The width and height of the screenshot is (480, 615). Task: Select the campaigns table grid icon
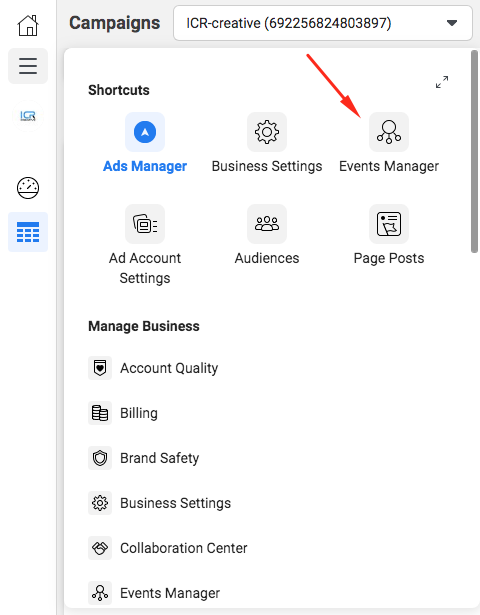[28, 232]
